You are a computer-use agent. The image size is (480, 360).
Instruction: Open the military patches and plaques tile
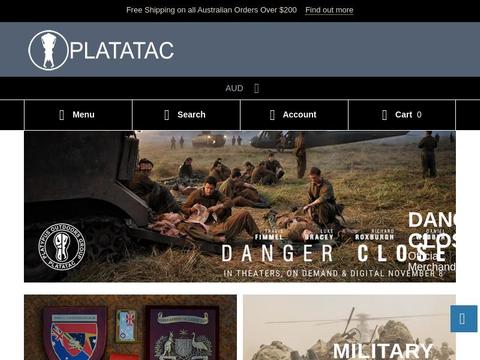130,327
